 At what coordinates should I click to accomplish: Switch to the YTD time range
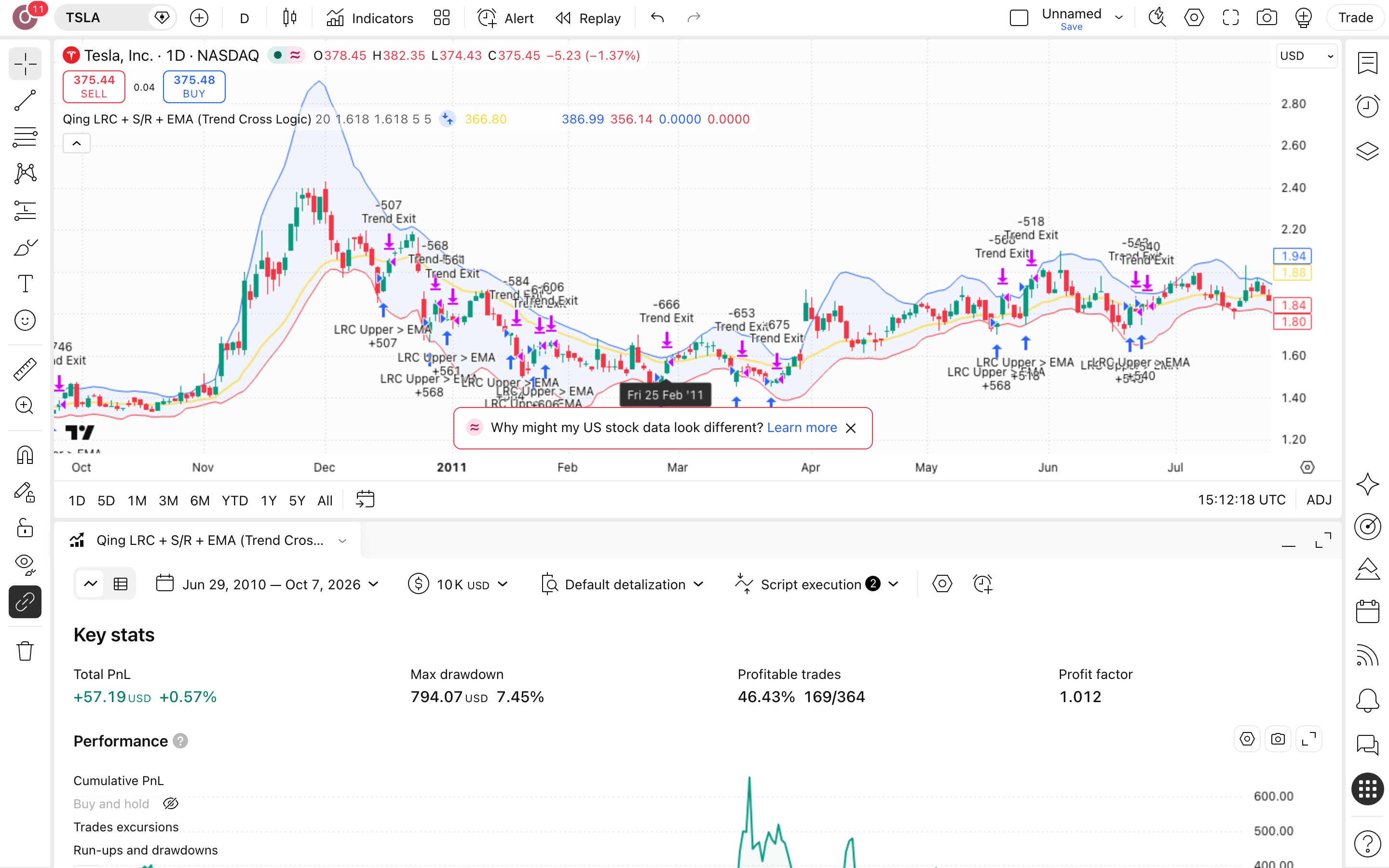235,500
